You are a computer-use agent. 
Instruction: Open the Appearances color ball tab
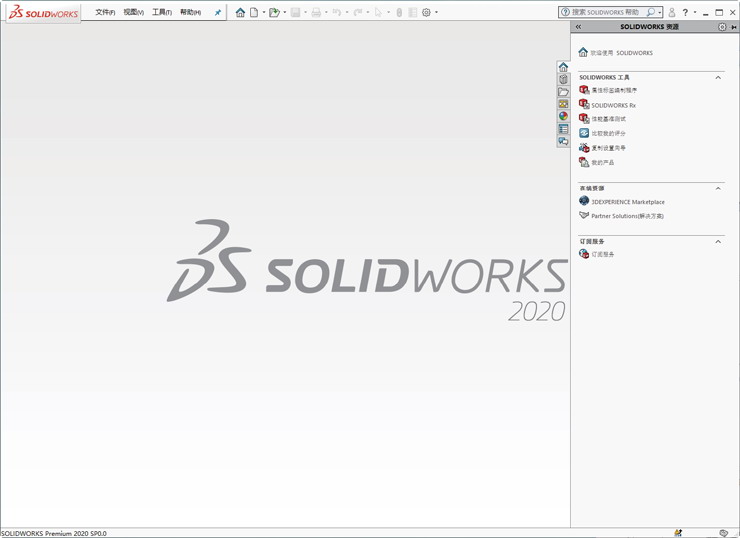[563, 116]
